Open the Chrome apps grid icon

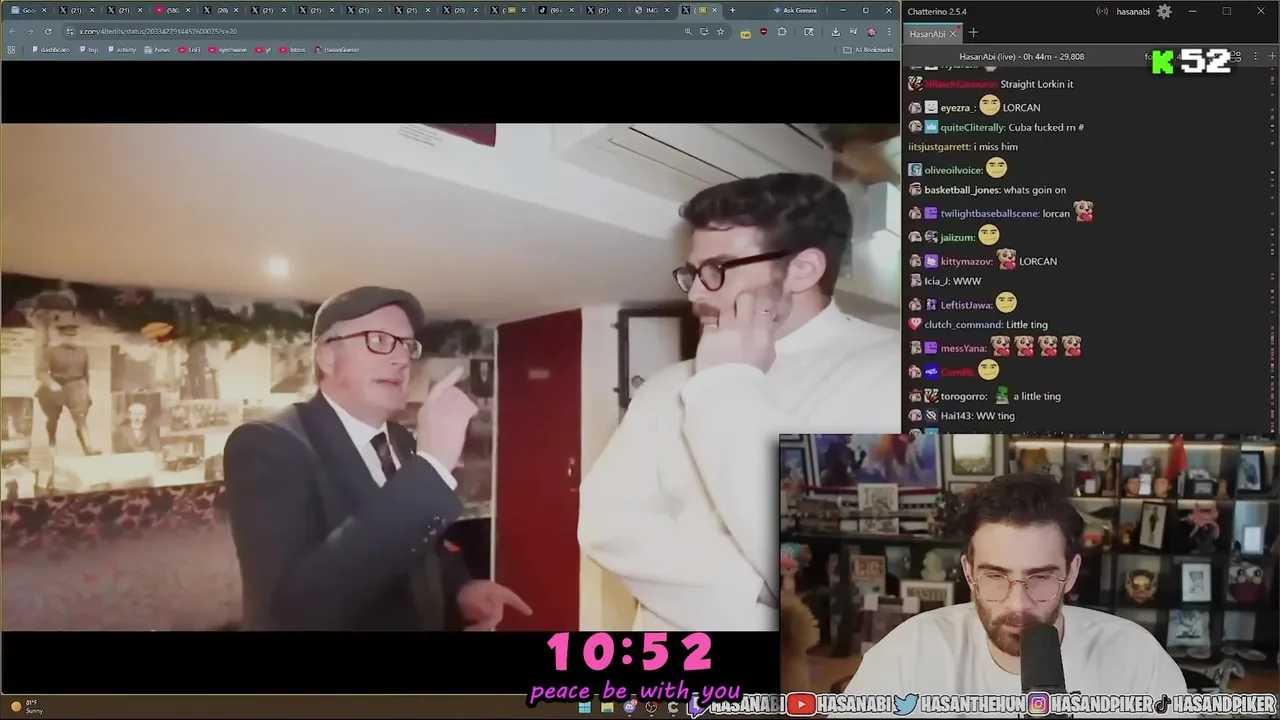[x=11, y=50]
